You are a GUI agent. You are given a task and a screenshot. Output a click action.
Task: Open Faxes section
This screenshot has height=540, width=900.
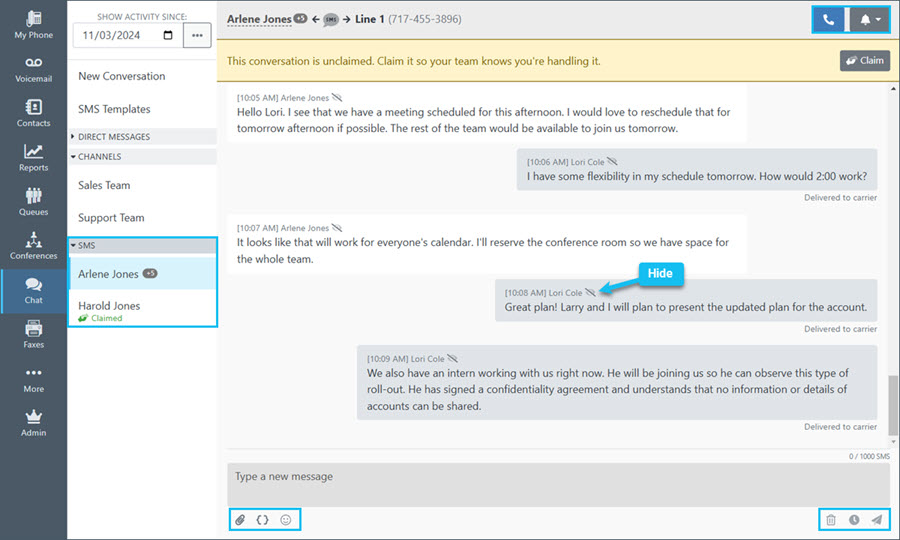click(x=33, y=335)
